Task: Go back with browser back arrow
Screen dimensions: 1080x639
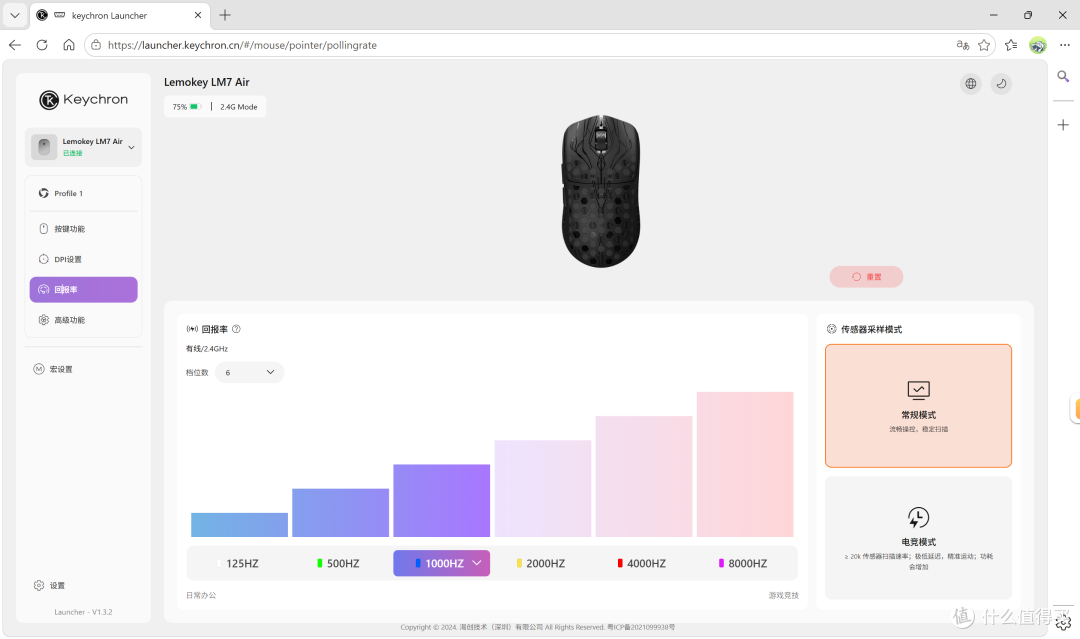Action: pos(15,45)
